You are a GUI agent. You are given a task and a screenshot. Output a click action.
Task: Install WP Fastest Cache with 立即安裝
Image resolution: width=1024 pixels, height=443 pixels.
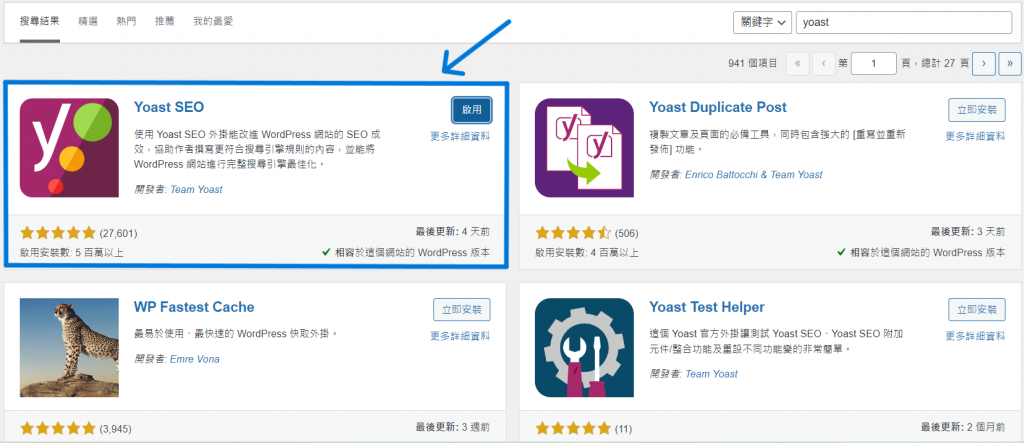pyautogui.click(x=462, y=310)
